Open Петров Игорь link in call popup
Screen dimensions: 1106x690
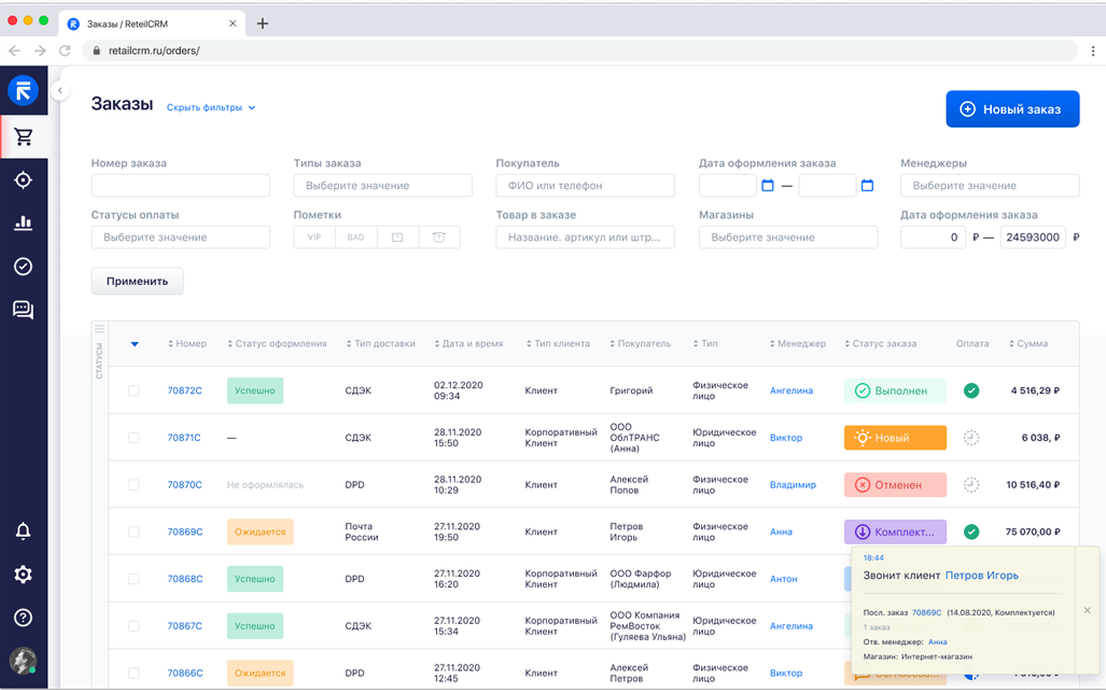coord(982,575)
